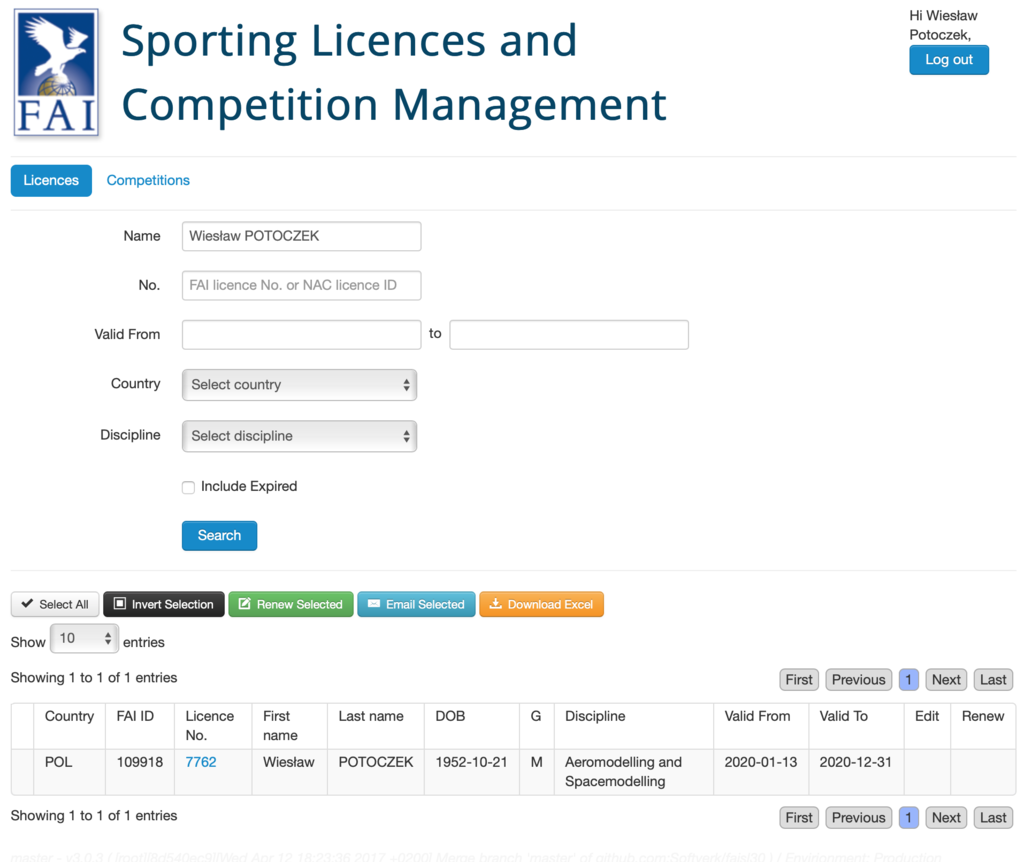The image size is (1024, 862).
Task: Click the Select All button
Action: click(55, 604)
